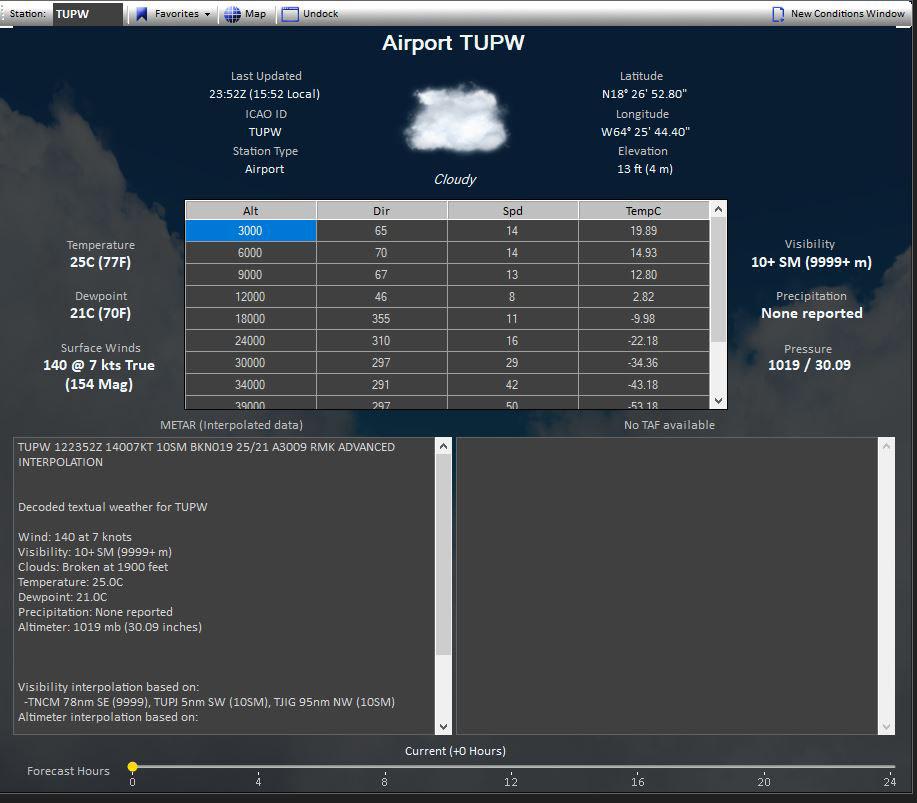Viewport: 917px width, 803px height.
Task: Expand the Favorites dropdown arrow
Action: 208,14
